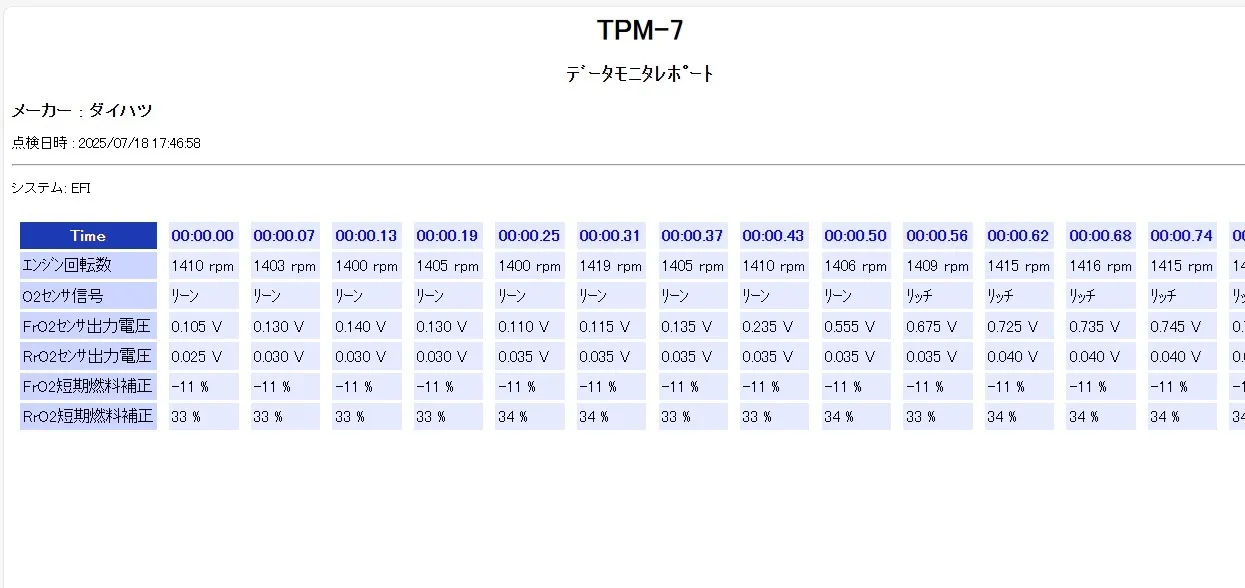Select the 00:00.50 timestamp column header
This screenshot has height=588, width=1245.
[x=856, y=236]
